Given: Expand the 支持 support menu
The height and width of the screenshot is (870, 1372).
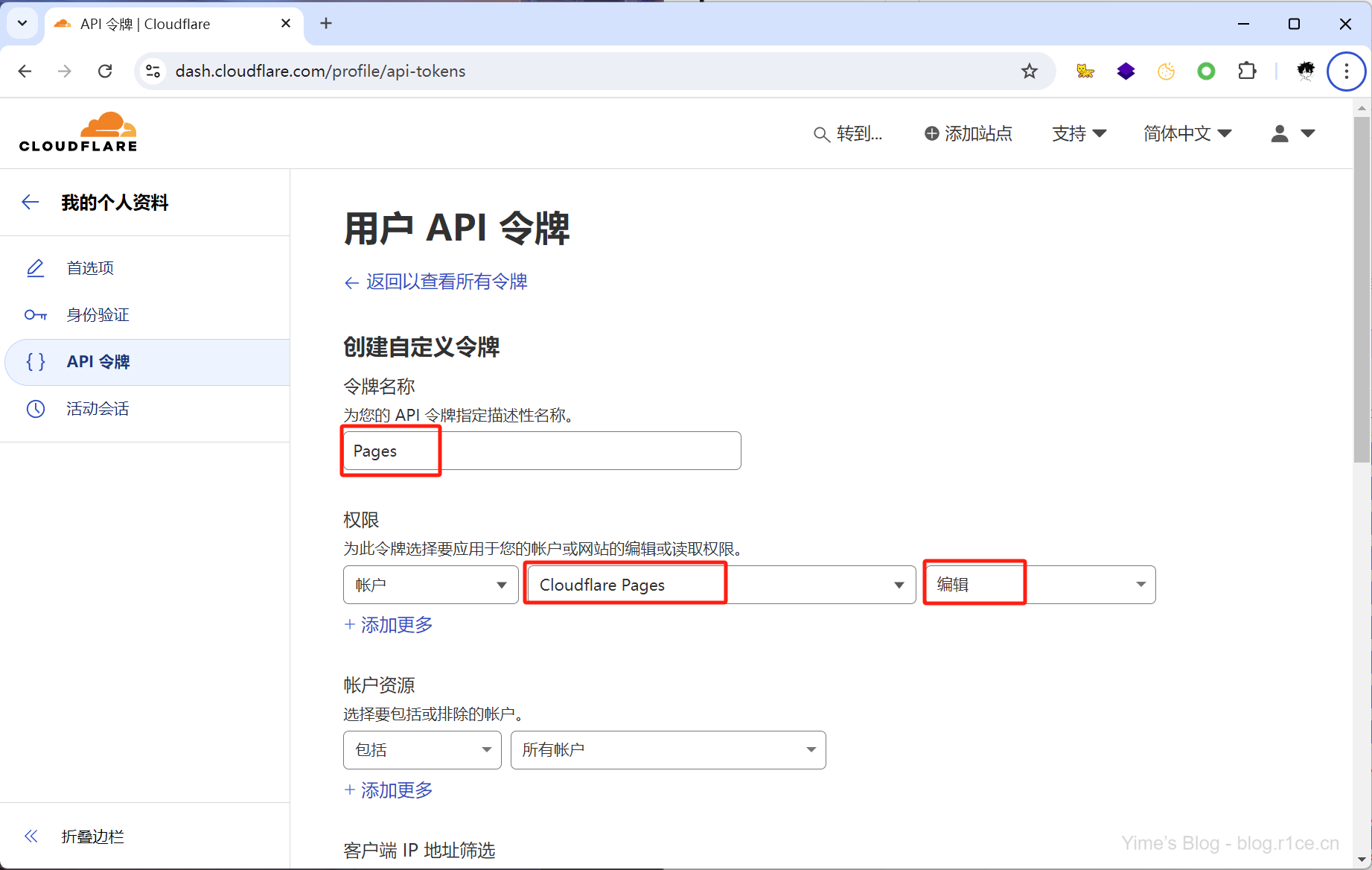Looking at the screenshot, I should point(1079,133).
